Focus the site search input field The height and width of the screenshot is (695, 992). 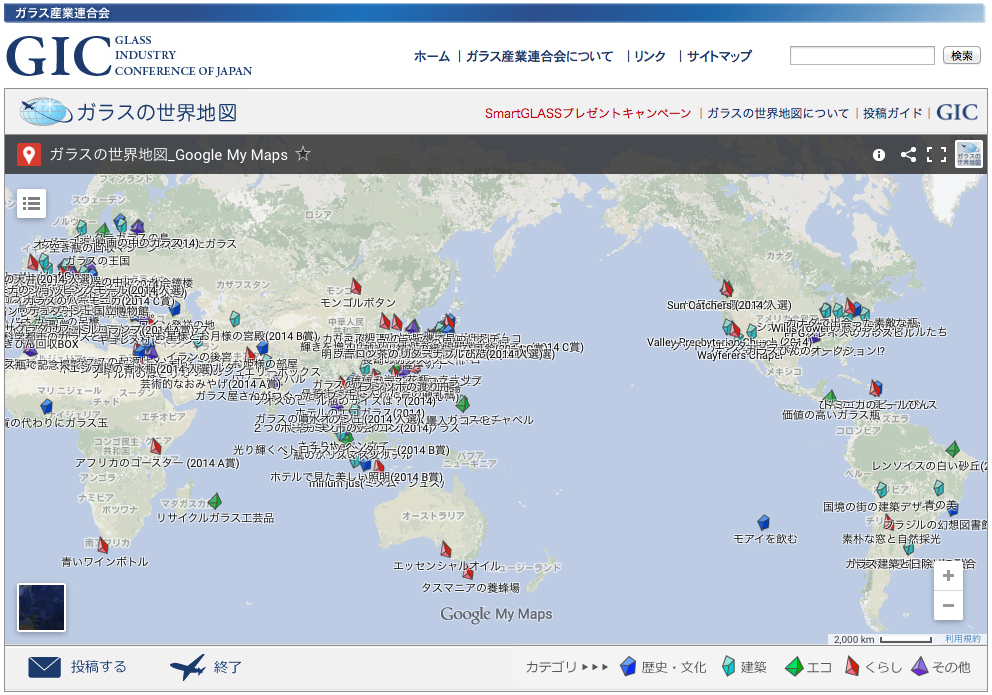tap(862, 56)
